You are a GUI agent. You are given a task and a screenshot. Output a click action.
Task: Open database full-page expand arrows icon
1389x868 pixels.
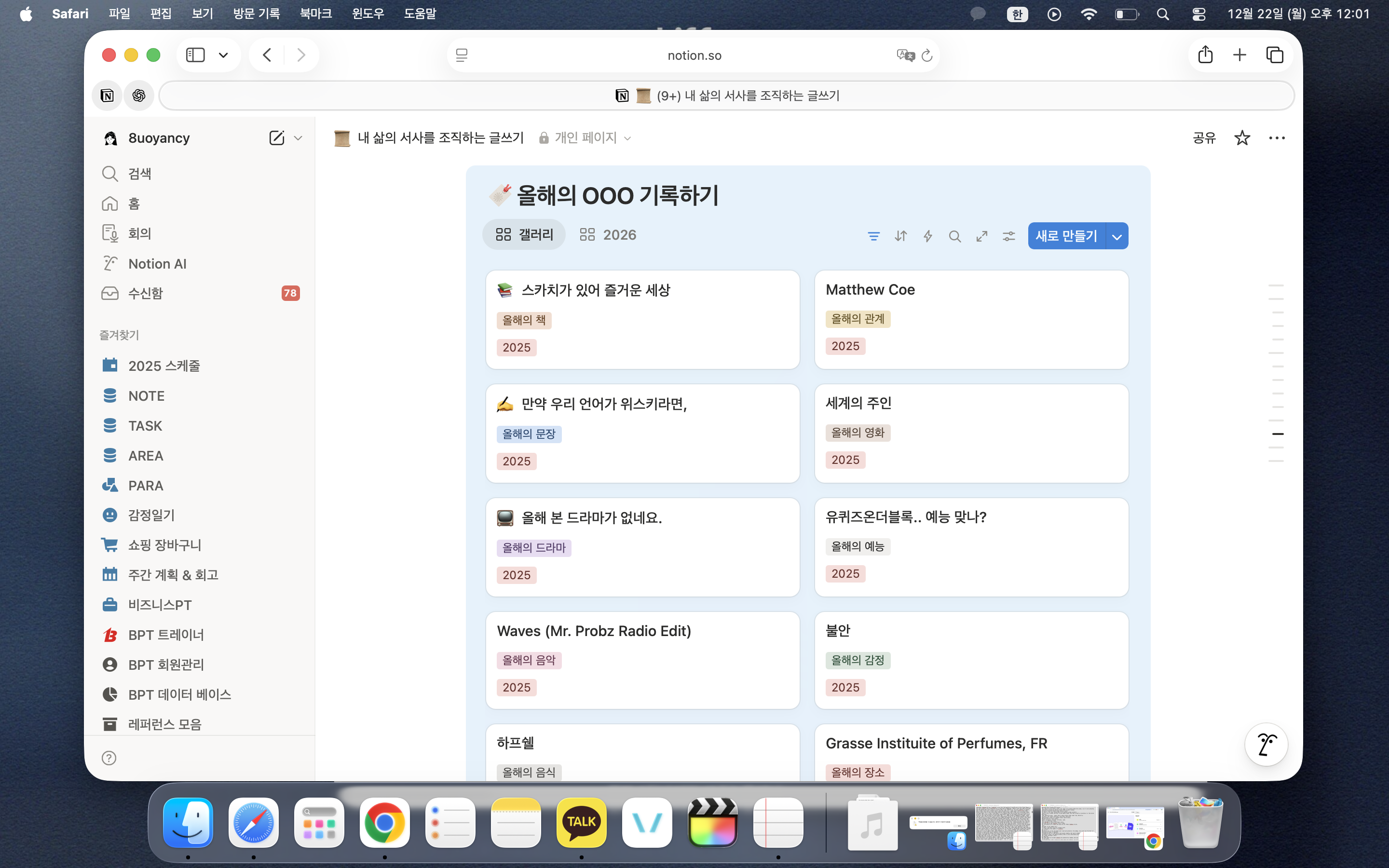click(981, 236)
